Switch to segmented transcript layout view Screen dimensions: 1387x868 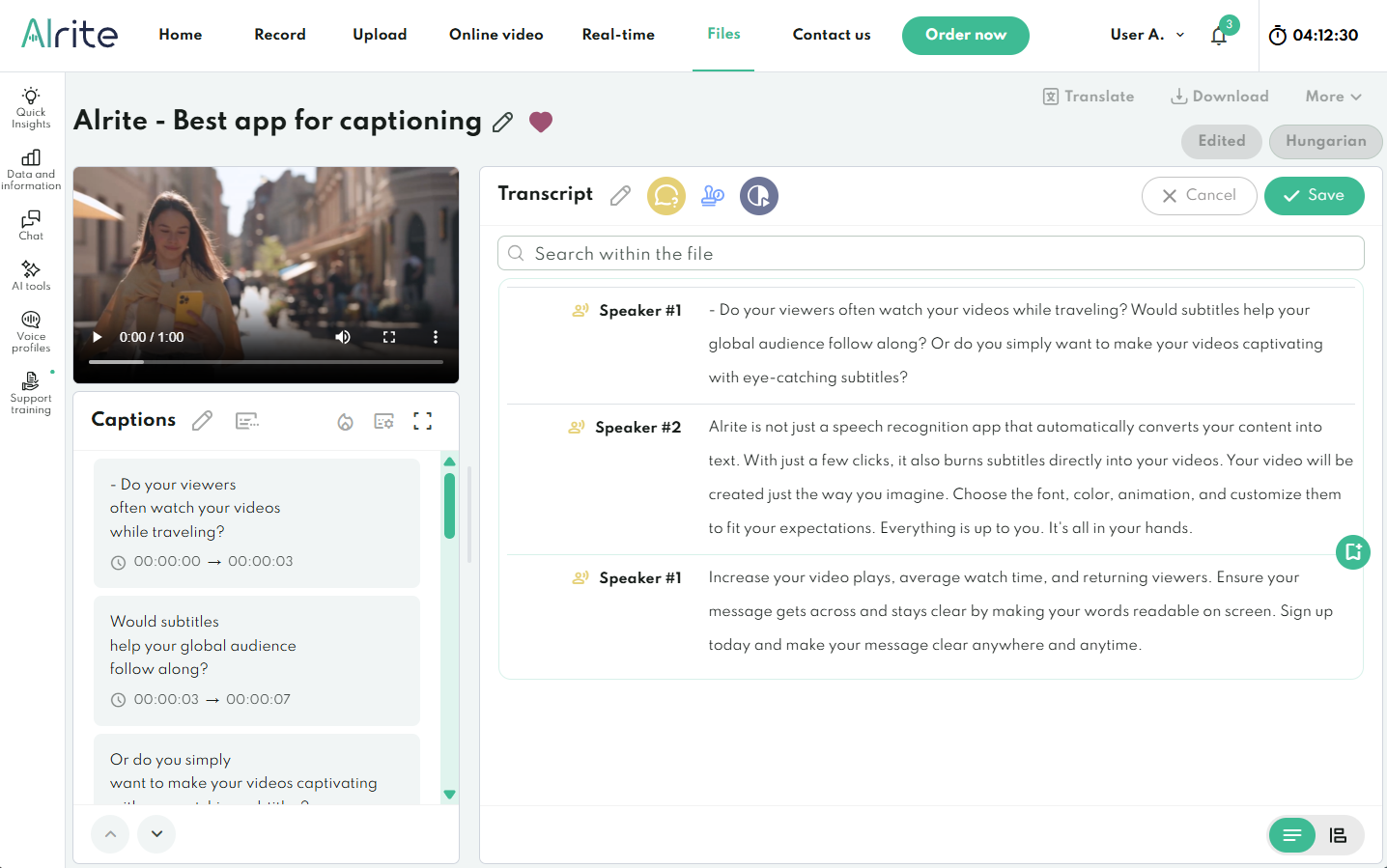pos(1338,835)
